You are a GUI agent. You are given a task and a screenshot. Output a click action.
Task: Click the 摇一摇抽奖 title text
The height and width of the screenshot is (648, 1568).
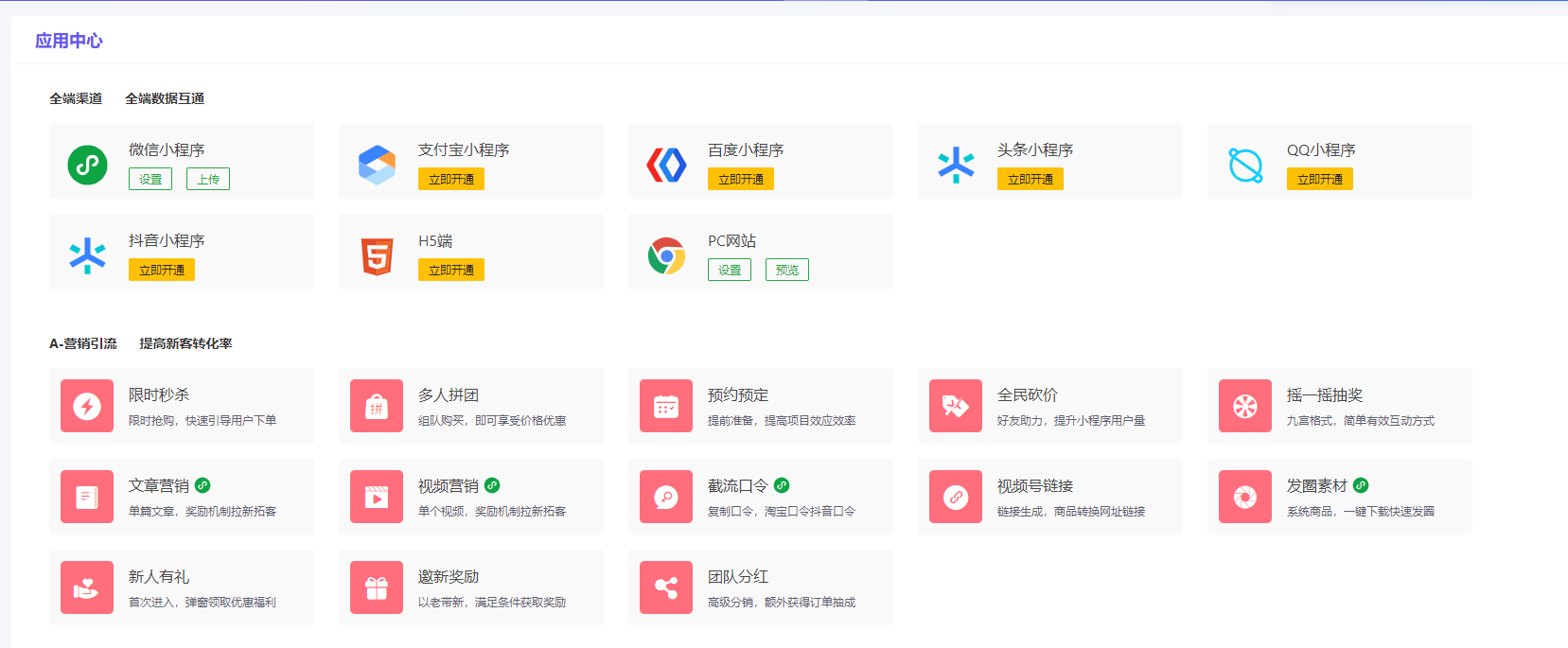click(1325, 394)
